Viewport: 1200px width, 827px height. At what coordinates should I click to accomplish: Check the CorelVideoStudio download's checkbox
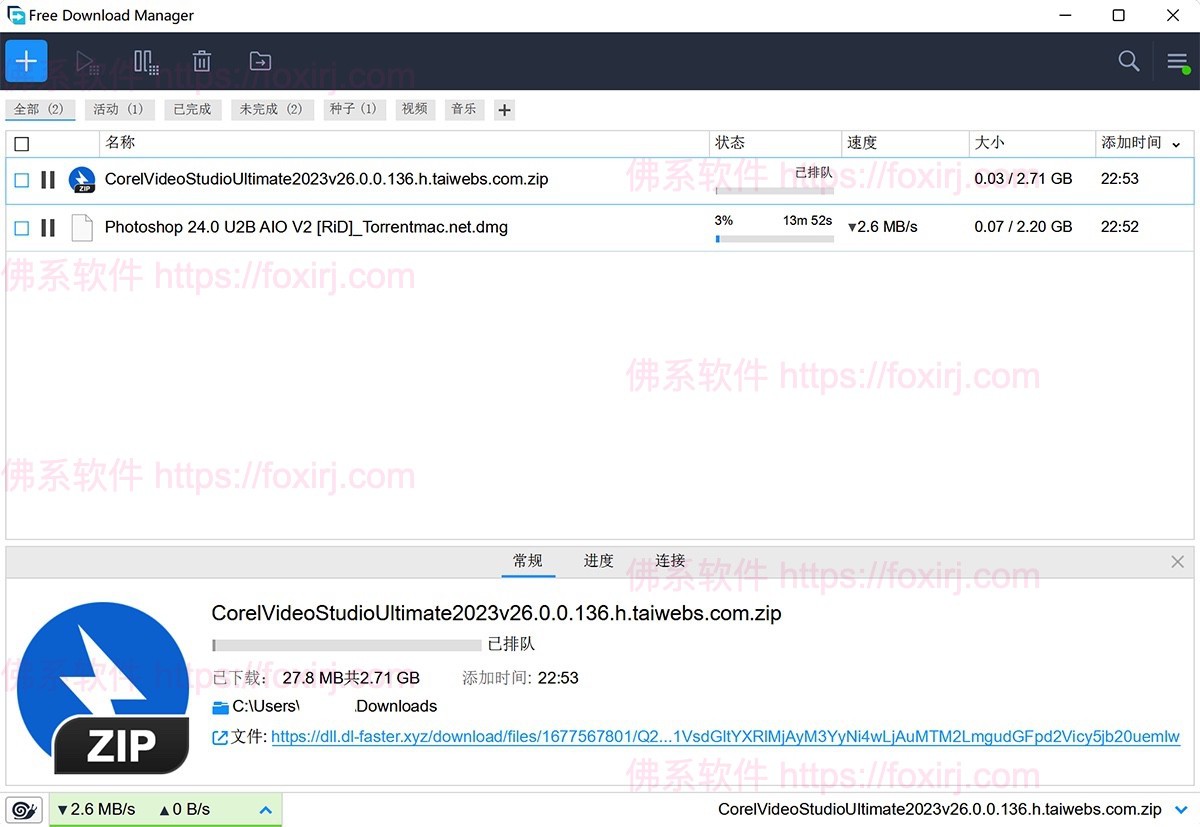point(21,180)
